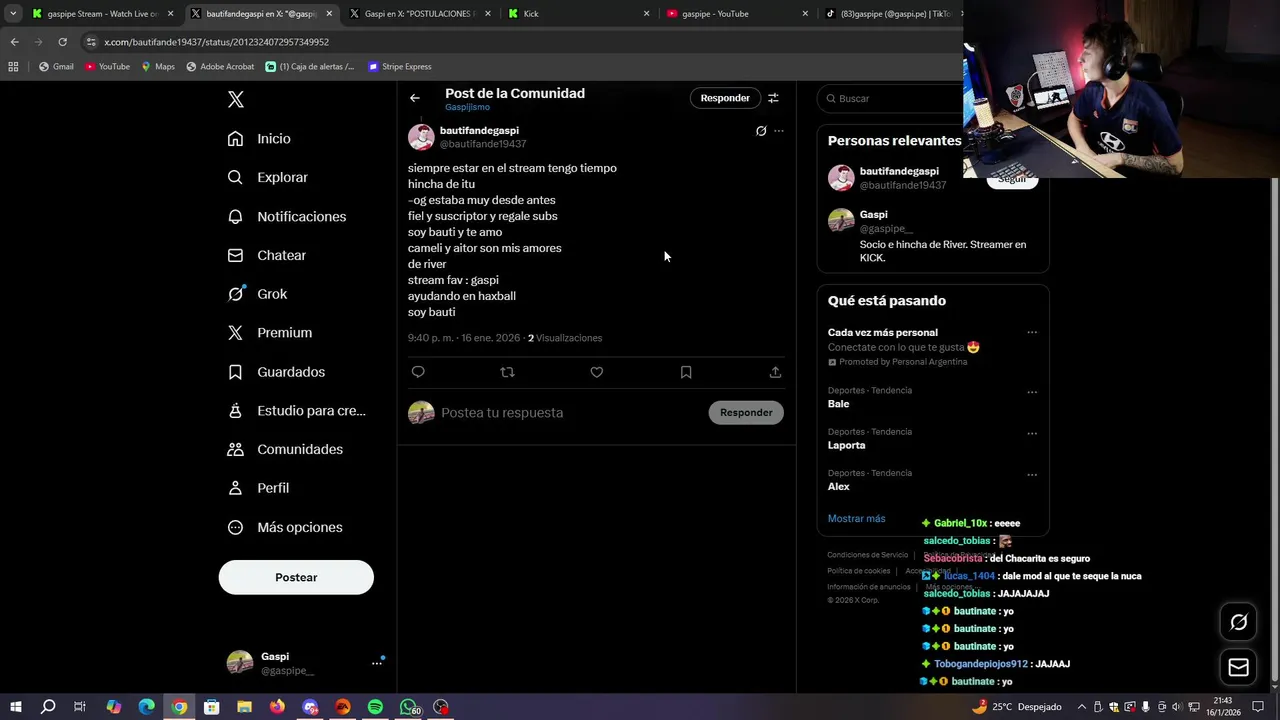Screen dimensions: 1280x720
Task: Close the bautifandegaspi X tab
Action: pos(329,14)
